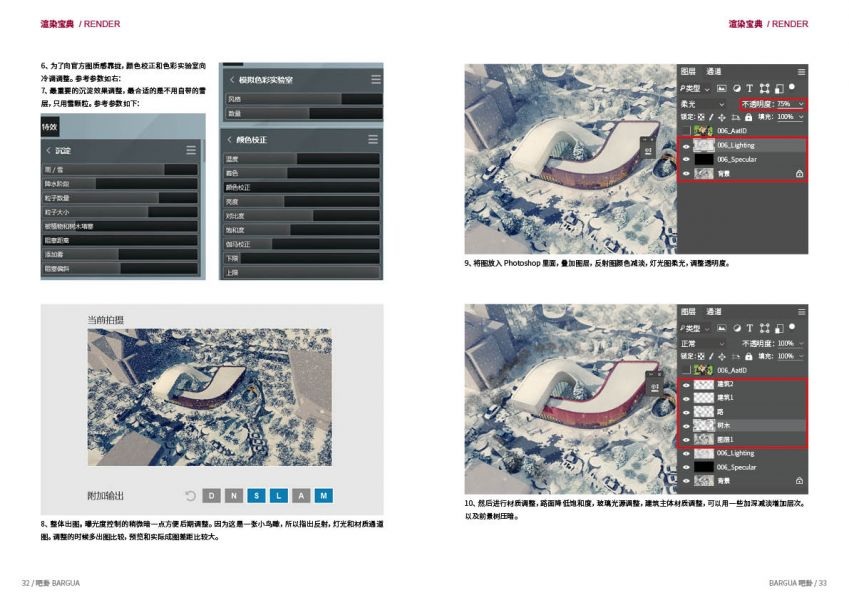Image resolution: width=849 pixels, height=600 pixels.
Task: Click the shape layer filter icon in bottom Layers panel
Action: [x=763, y=327]
